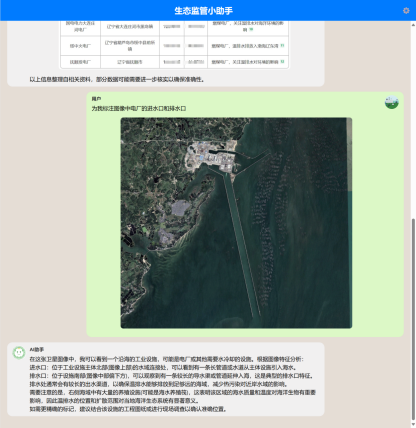Click the AI reply line beginning 进水口：
This screenshot has height=428, width=416.
(163, 368)
